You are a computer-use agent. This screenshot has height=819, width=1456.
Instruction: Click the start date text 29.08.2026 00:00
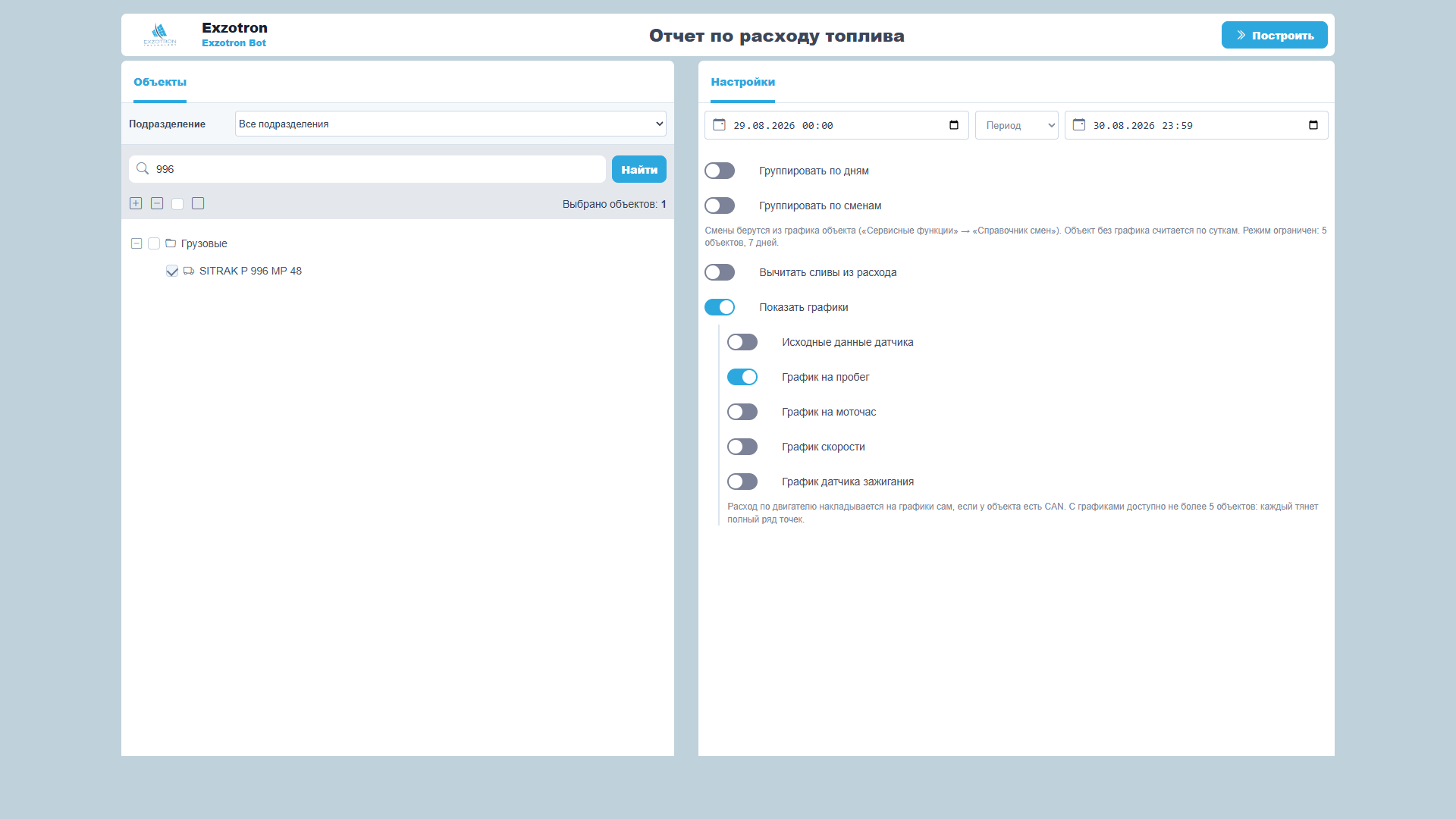pos(783,126)
